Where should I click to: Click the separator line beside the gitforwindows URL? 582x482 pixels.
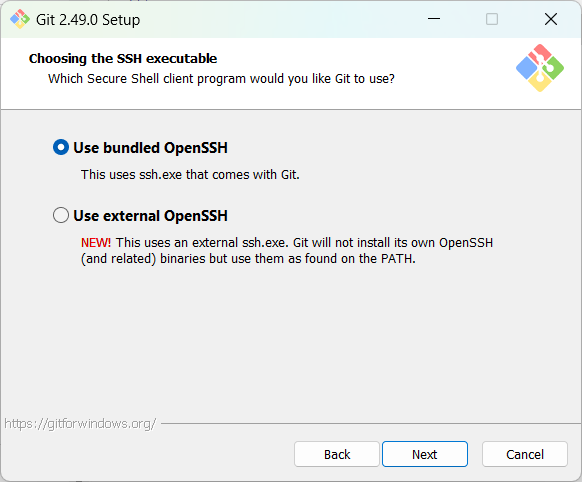click(370, 423)
